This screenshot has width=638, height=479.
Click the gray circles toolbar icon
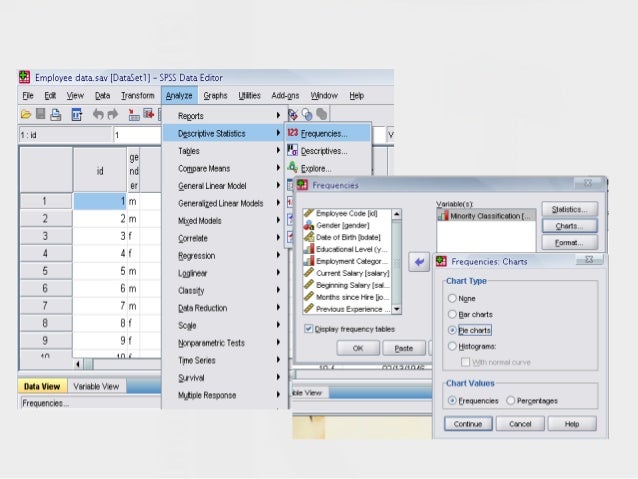321,114
